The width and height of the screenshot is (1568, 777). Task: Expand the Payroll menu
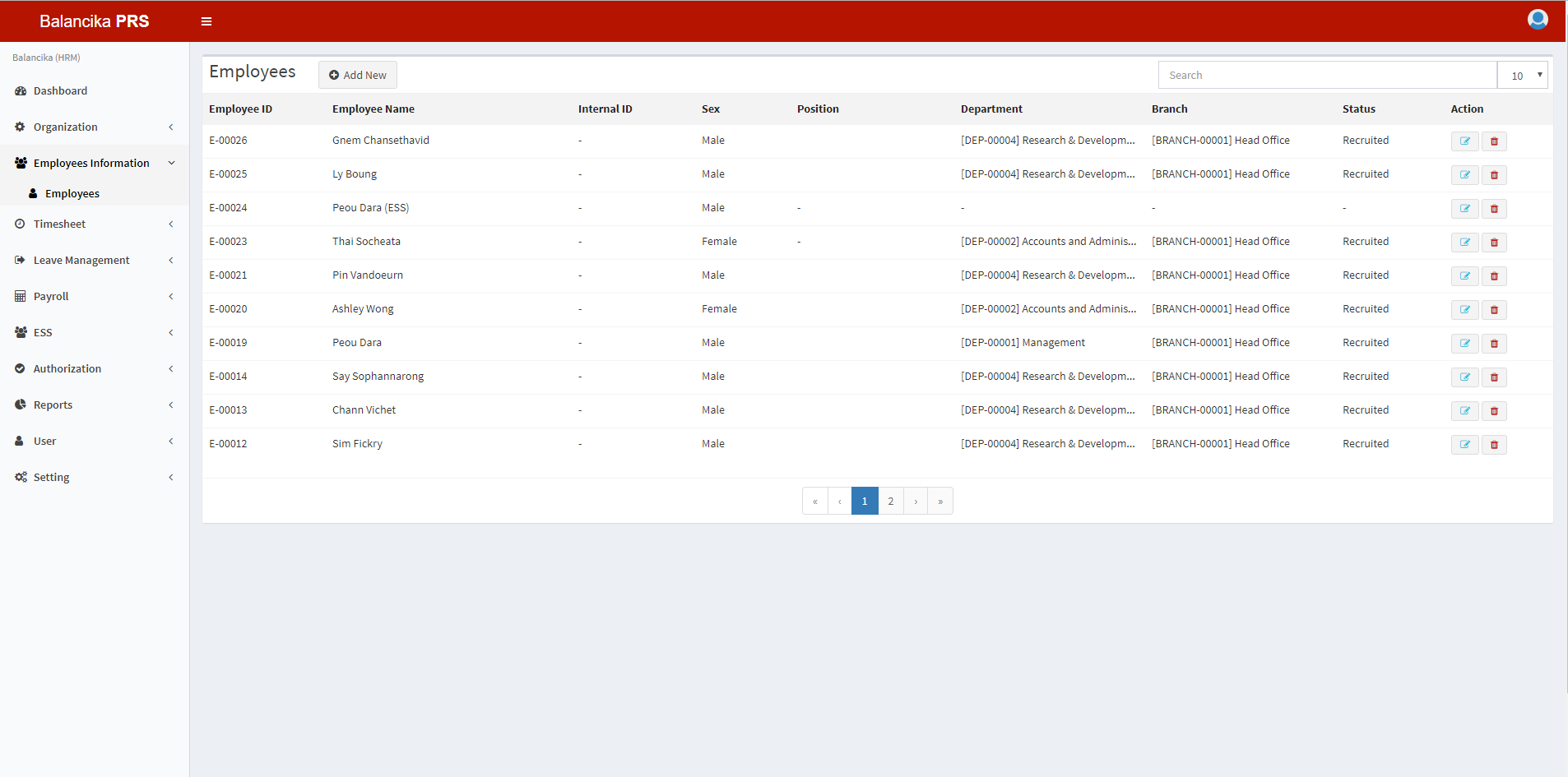[x=95, y=296]
